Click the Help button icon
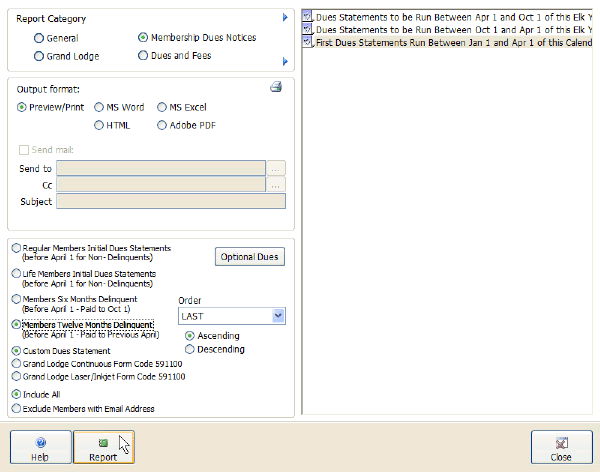This screenshot has width=600, height=472. pyautogui.click(x=41, y=442)
